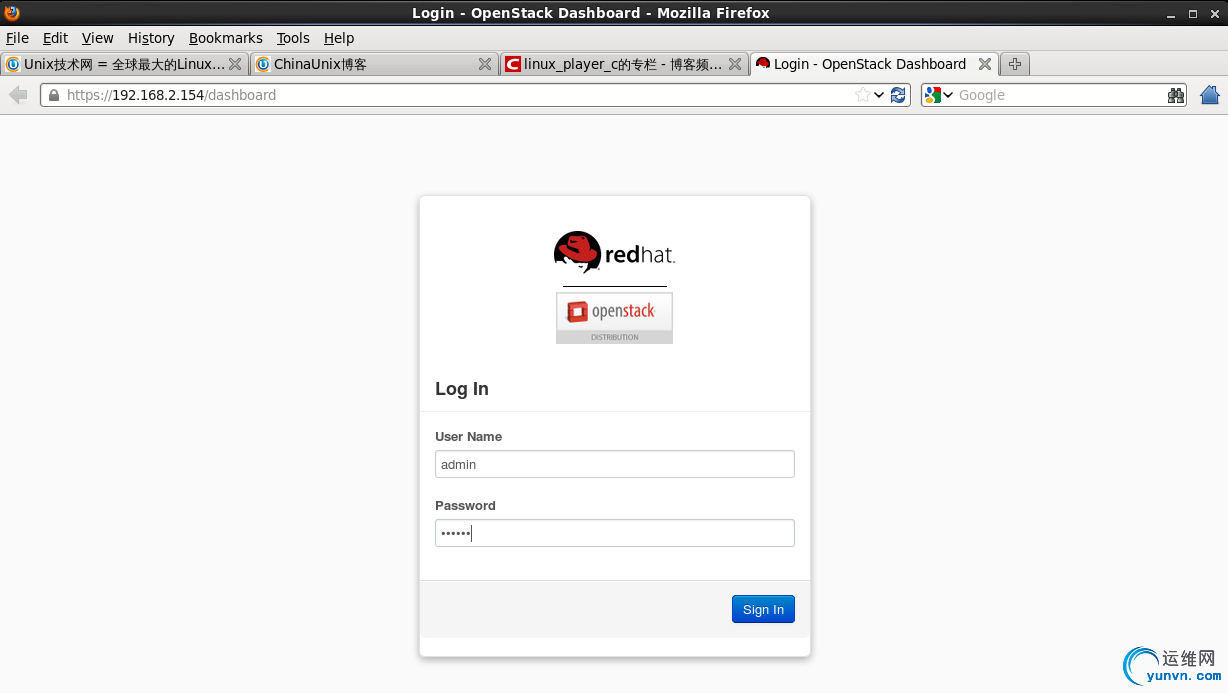The width and height of the screenshot is (1228, 693).
Task: Click the Red Hat logo
Action: 614,253
